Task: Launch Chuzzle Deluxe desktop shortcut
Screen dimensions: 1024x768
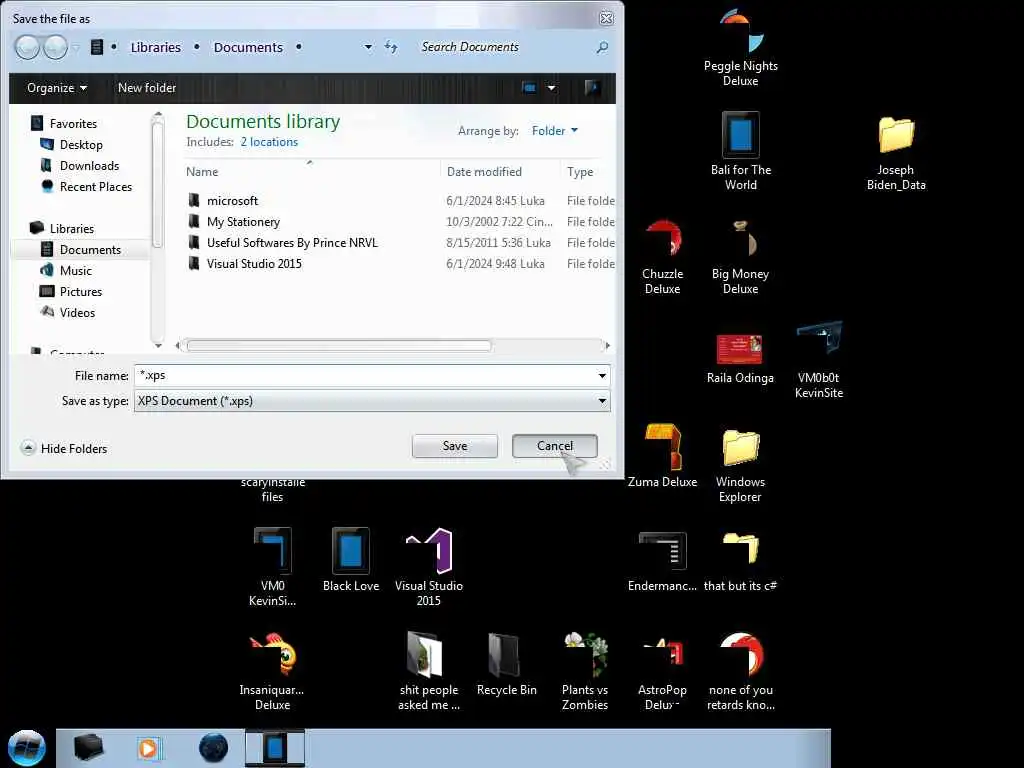Action: pos(662,257)
